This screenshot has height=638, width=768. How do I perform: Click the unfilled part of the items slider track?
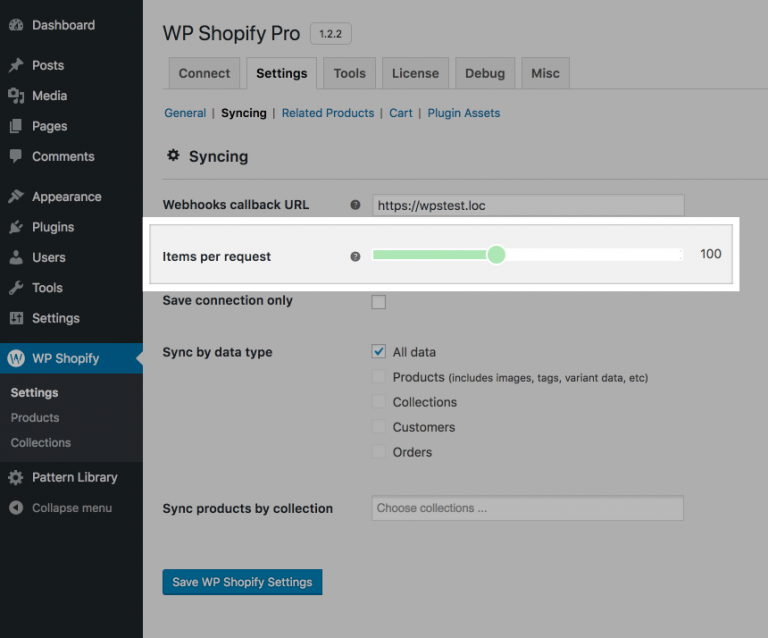coord(594,254)
